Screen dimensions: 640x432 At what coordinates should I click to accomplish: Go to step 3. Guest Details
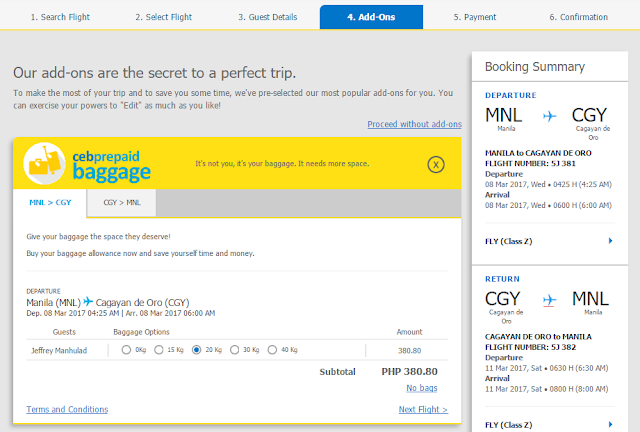click(268, 17)
